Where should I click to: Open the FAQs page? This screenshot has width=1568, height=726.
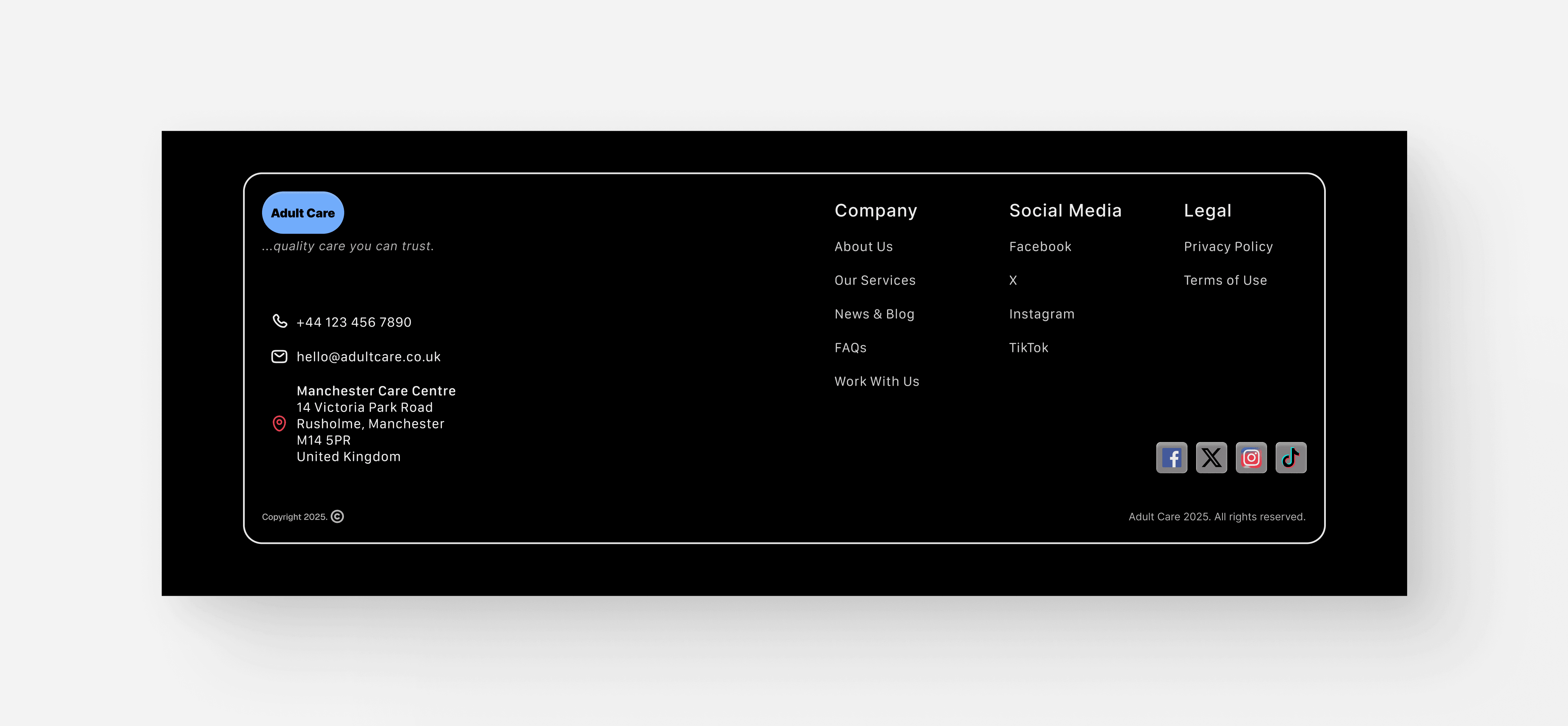click(x=850, y=347)
